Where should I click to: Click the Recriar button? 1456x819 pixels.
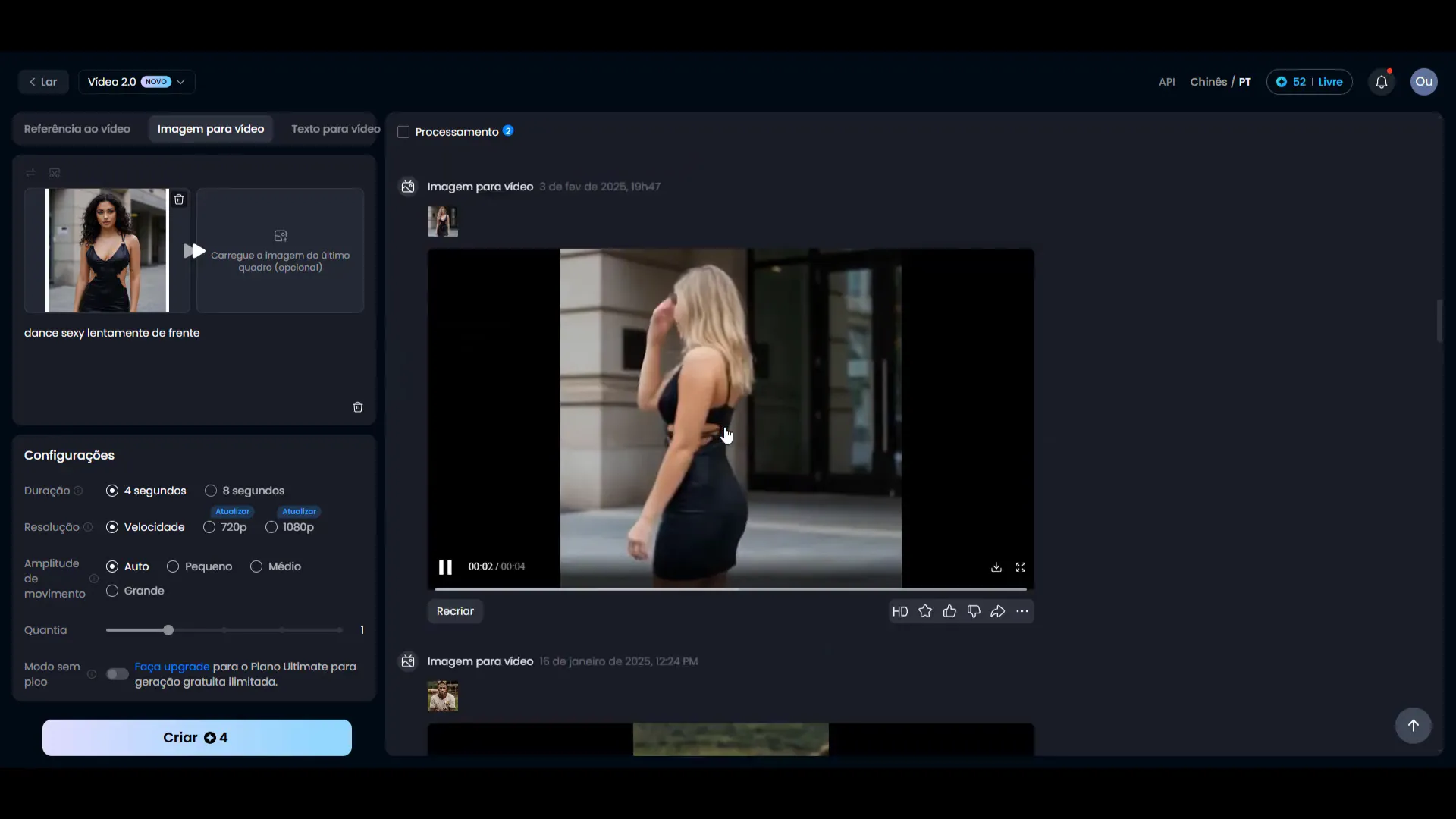click(455, 611)
